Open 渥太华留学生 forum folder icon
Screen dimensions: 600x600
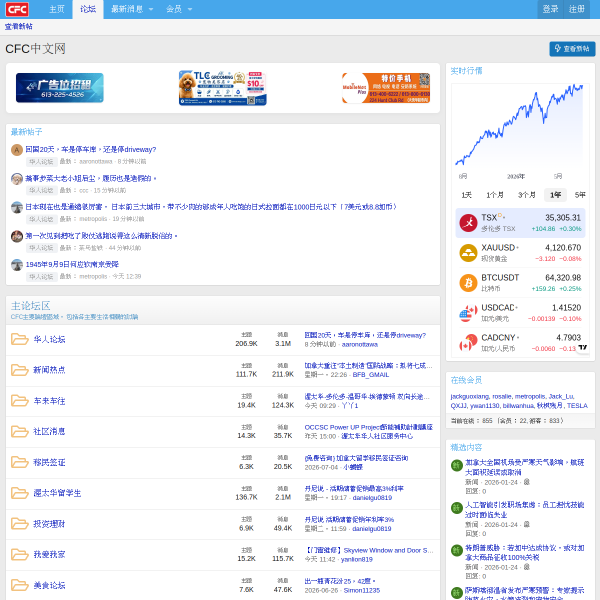(x=20, y=493)
